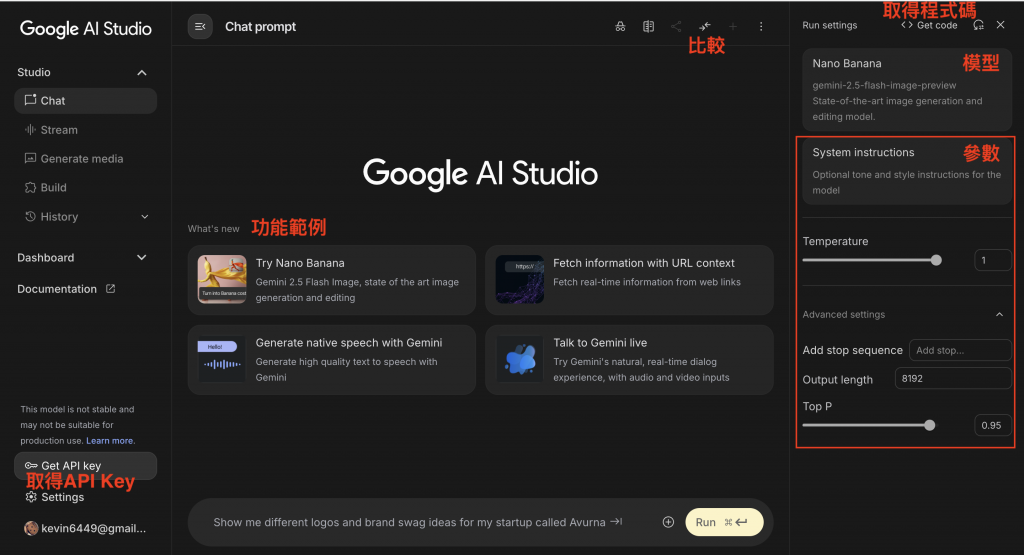The image size is (1024, 555).
Task: Click the gemini-2.5-flash-image-preview model ID text
Action: [884, 86]
